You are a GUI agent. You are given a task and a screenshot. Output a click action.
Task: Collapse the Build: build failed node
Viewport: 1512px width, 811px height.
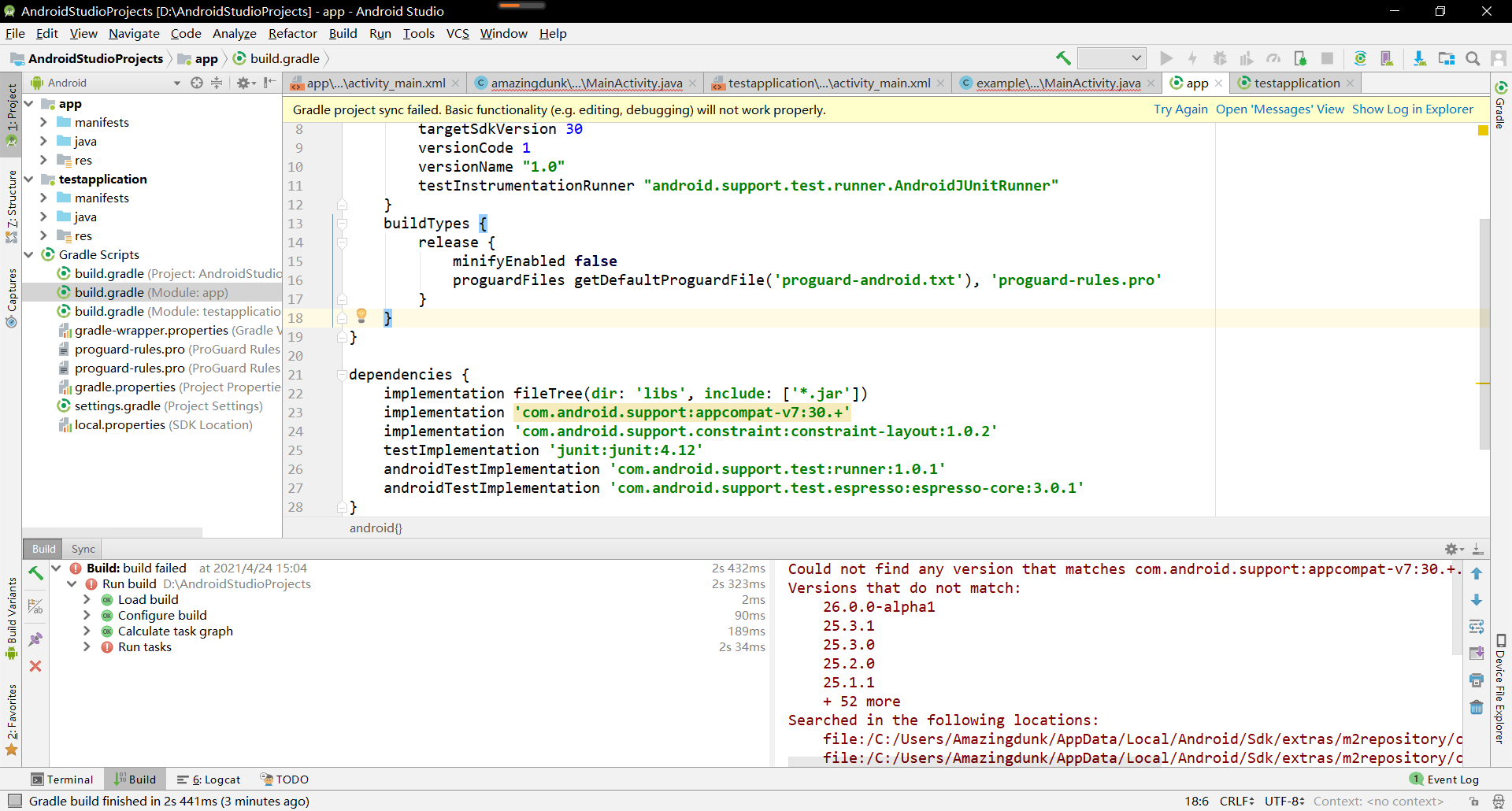(x=56, y=568)
